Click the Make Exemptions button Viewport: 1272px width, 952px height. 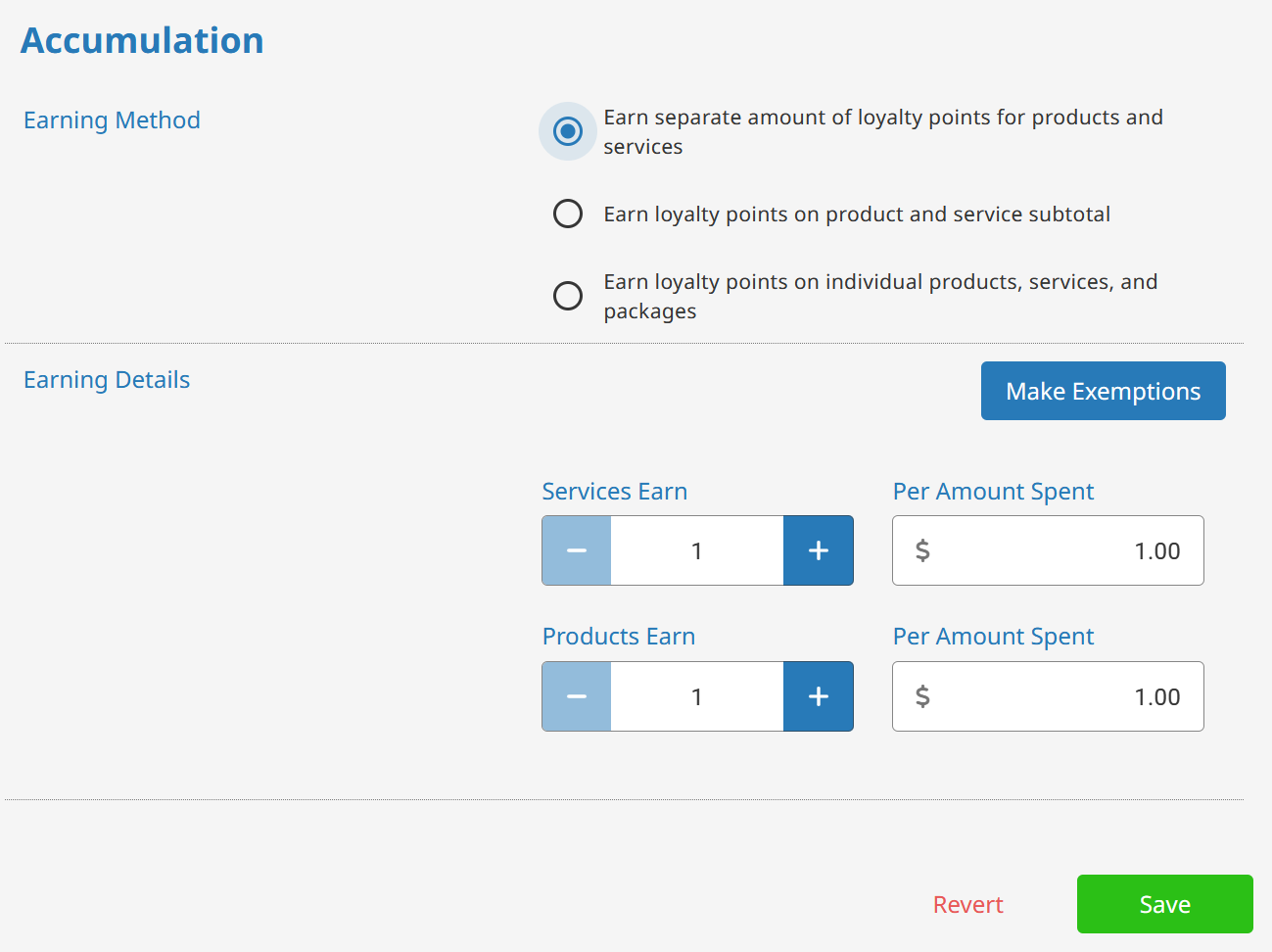(x=1103, y=391)
